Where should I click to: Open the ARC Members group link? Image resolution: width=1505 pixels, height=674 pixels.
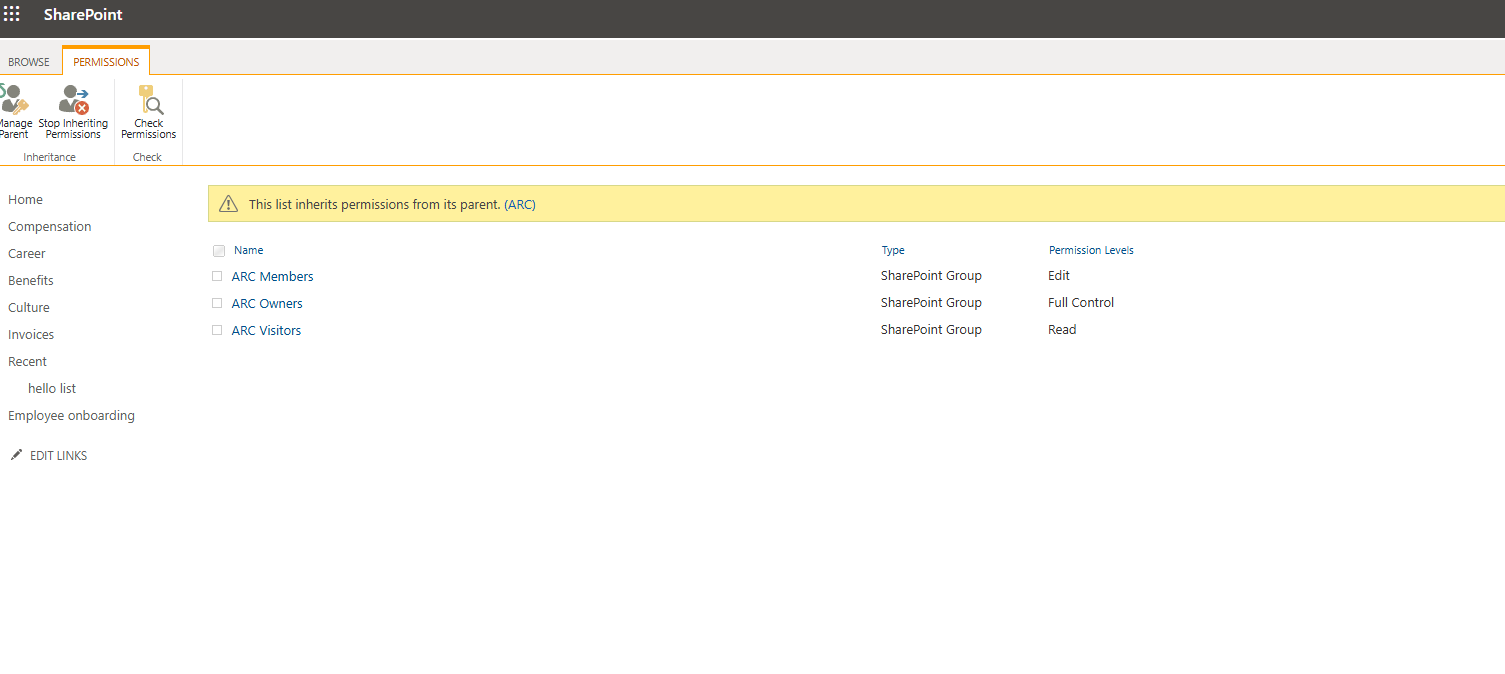(x=272, y=276)
